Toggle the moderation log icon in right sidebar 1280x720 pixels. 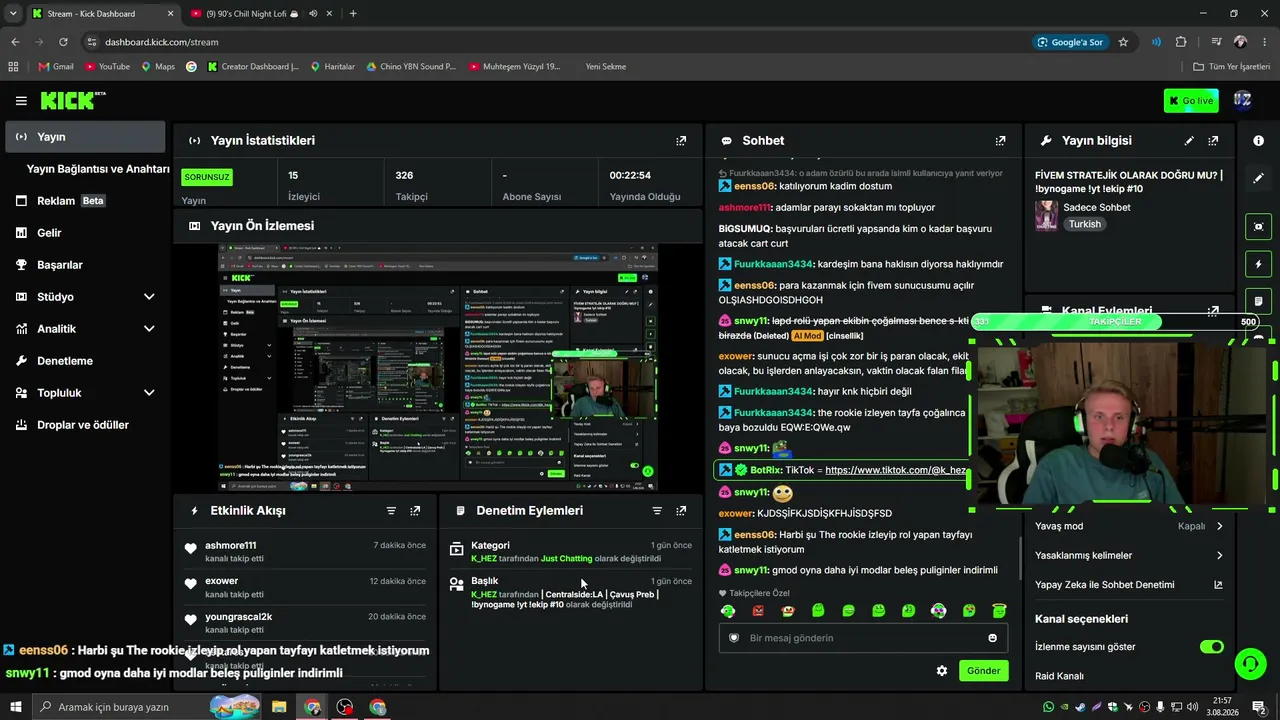pyautogui.click(x=1258, y=301)
